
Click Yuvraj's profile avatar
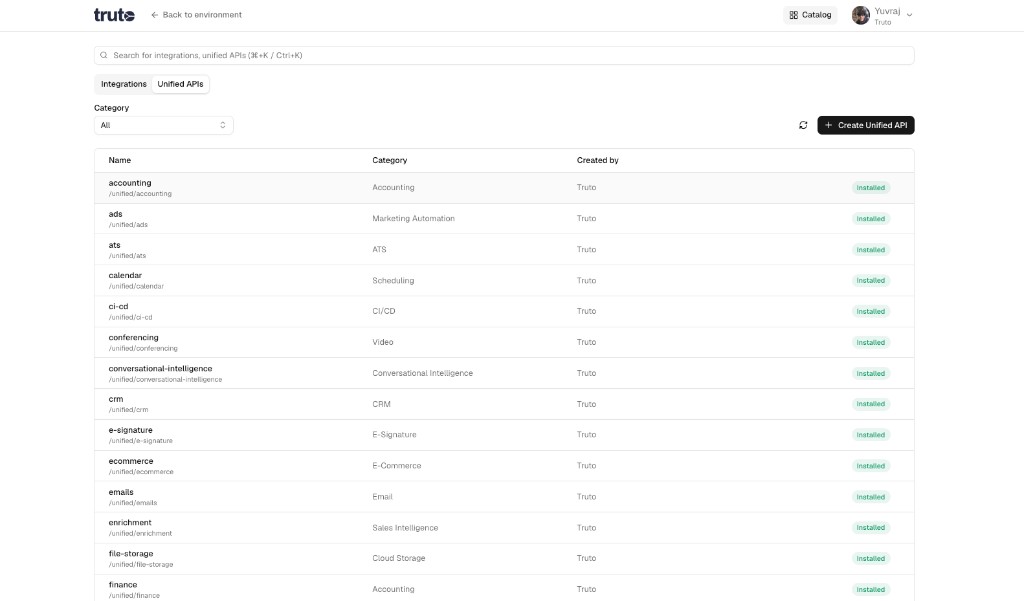pos(861,14)
